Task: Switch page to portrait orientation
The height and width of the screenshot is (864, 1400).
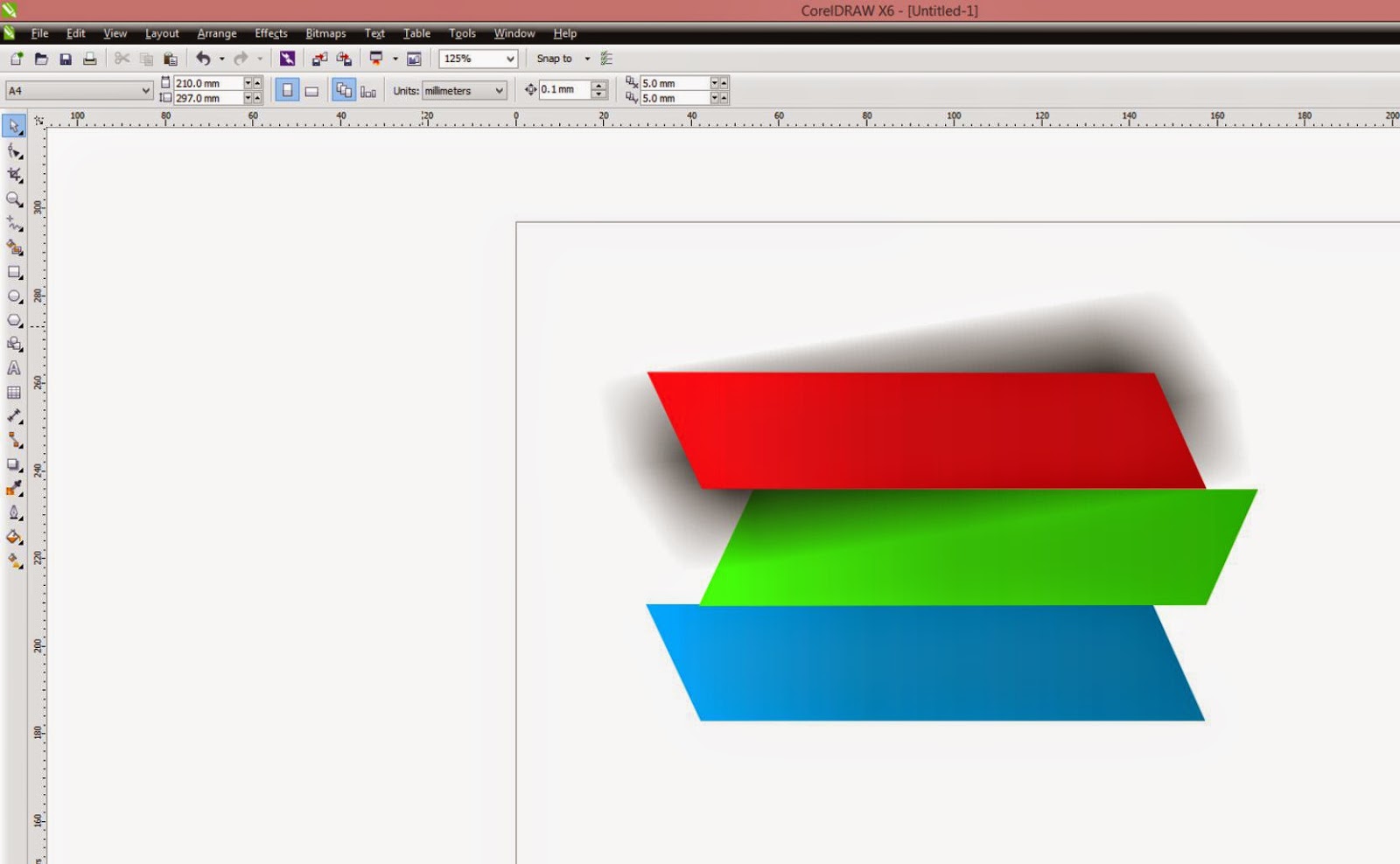Action: (x=287, y=90)
